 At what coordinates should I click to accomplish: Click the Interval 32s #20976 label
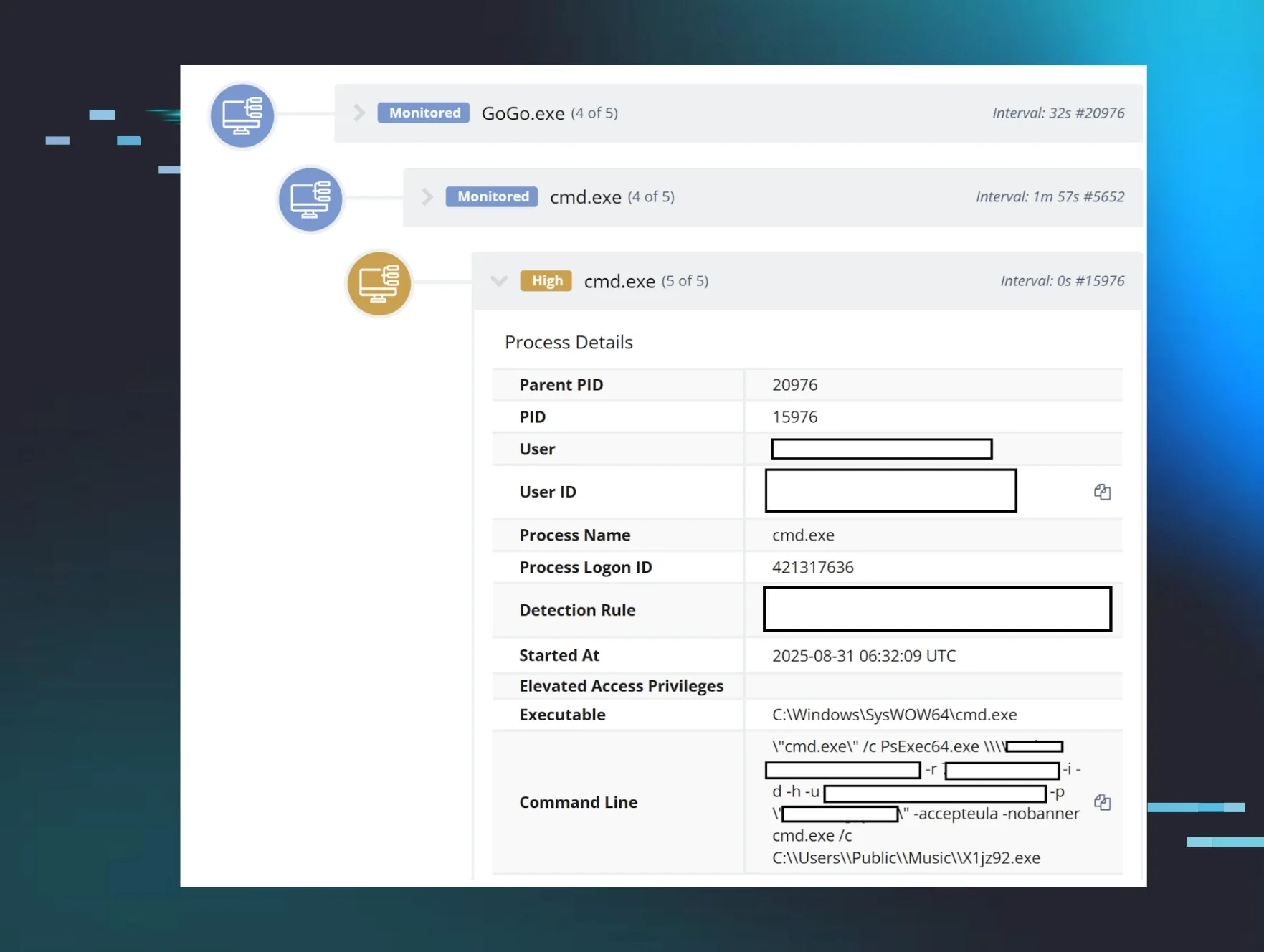tap(1058, 113)
